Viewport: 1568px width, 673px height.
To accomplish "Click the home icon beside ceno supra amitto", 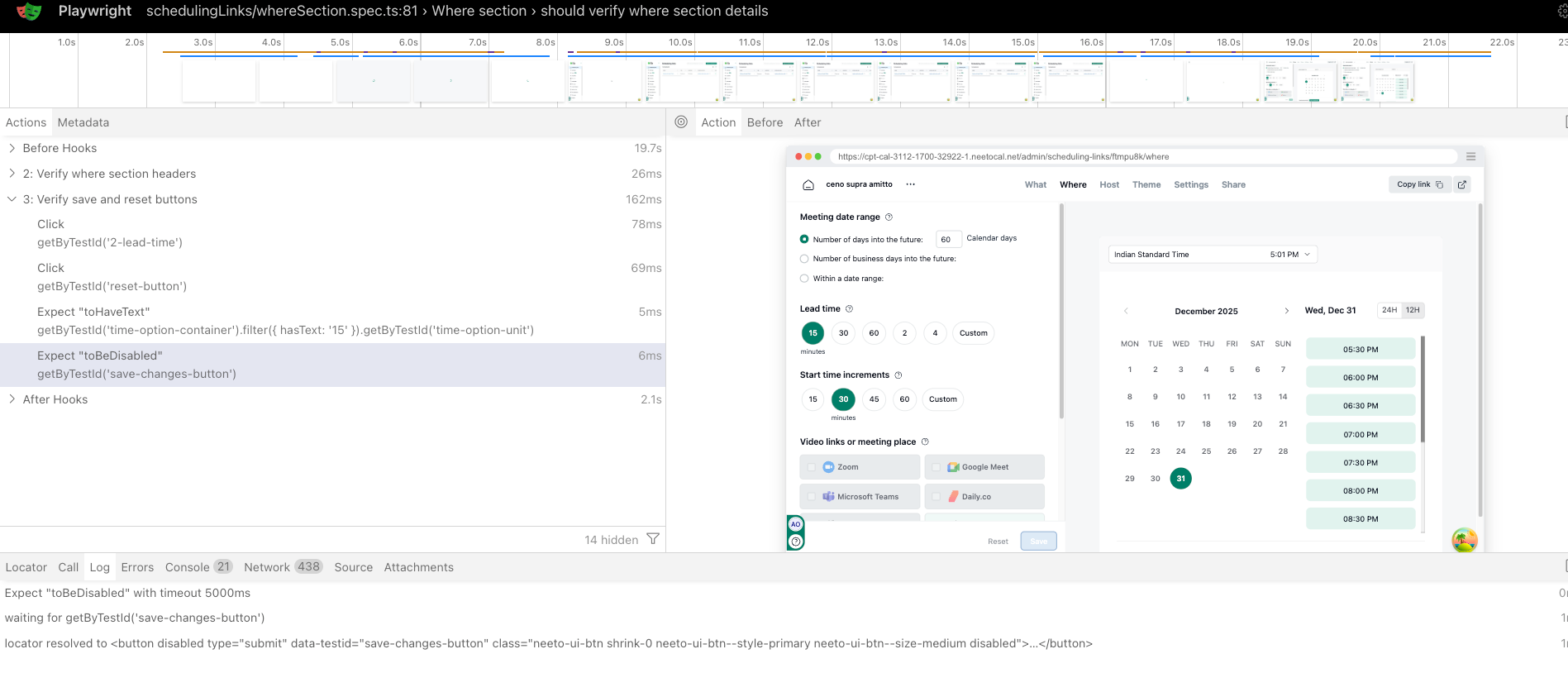I will click(x=808, y=185).
